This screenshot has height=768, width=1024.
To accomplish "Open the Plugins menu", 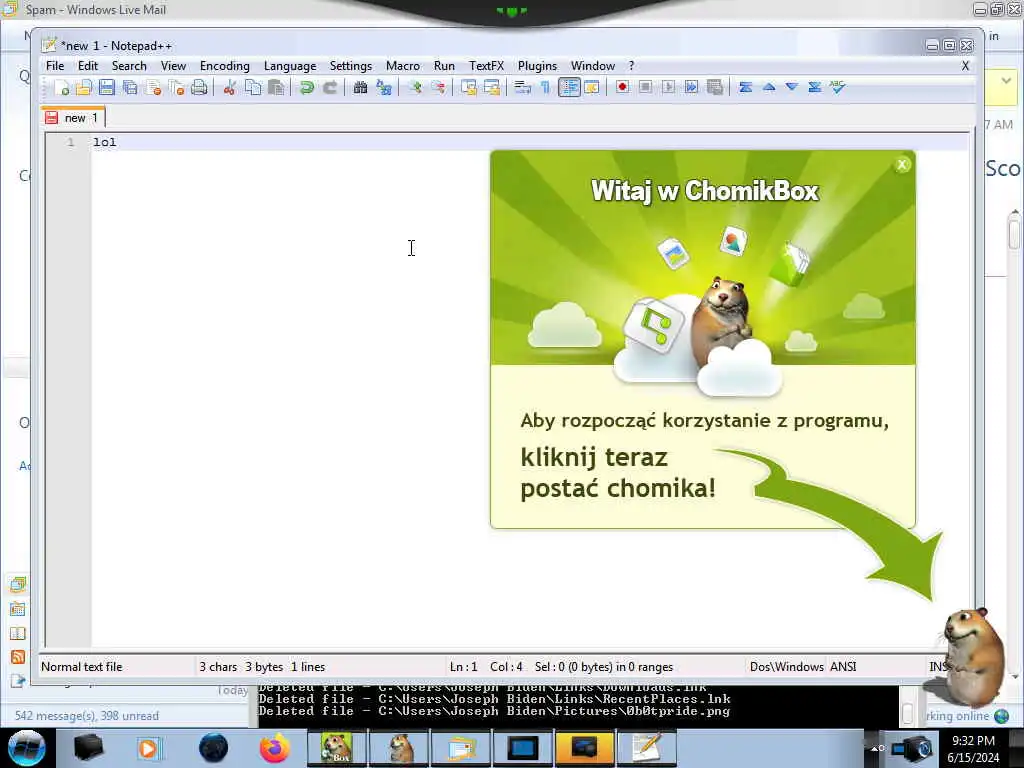I will coord(537,66).
